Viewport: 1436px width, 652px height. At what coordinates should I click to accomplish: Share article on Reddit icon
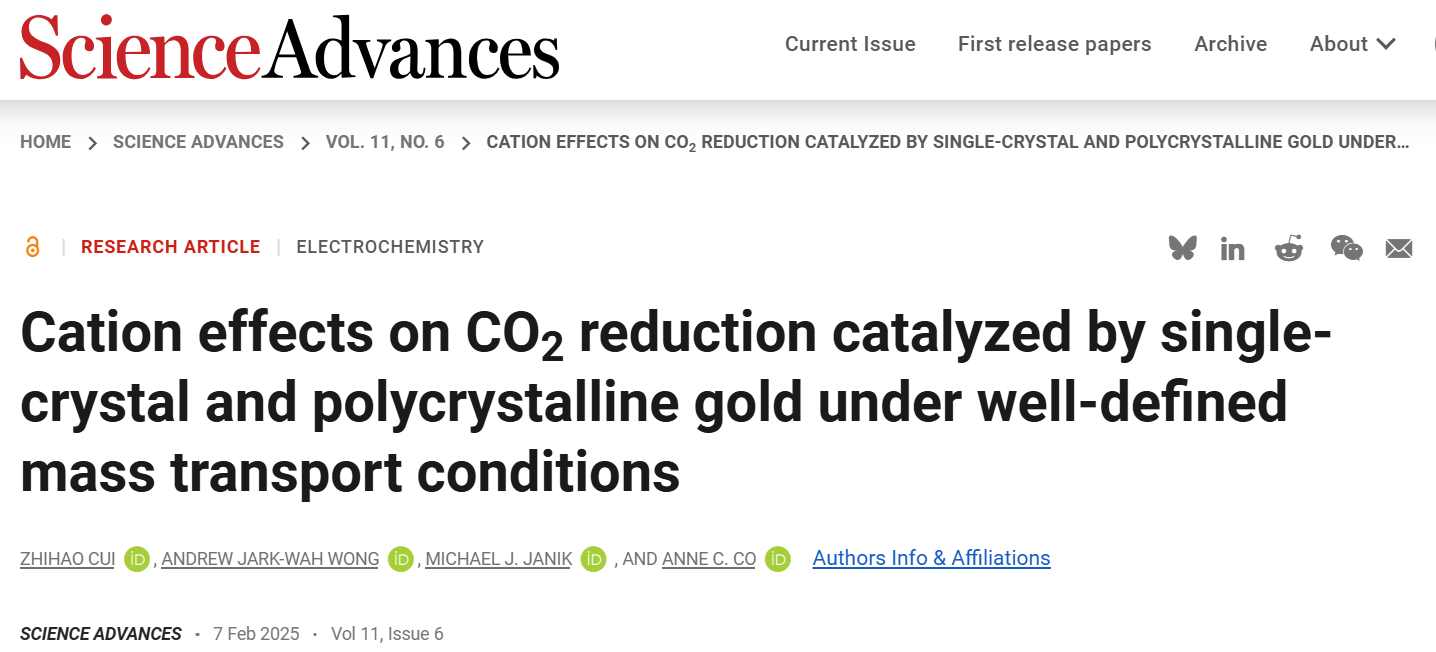click(1289, 248)
